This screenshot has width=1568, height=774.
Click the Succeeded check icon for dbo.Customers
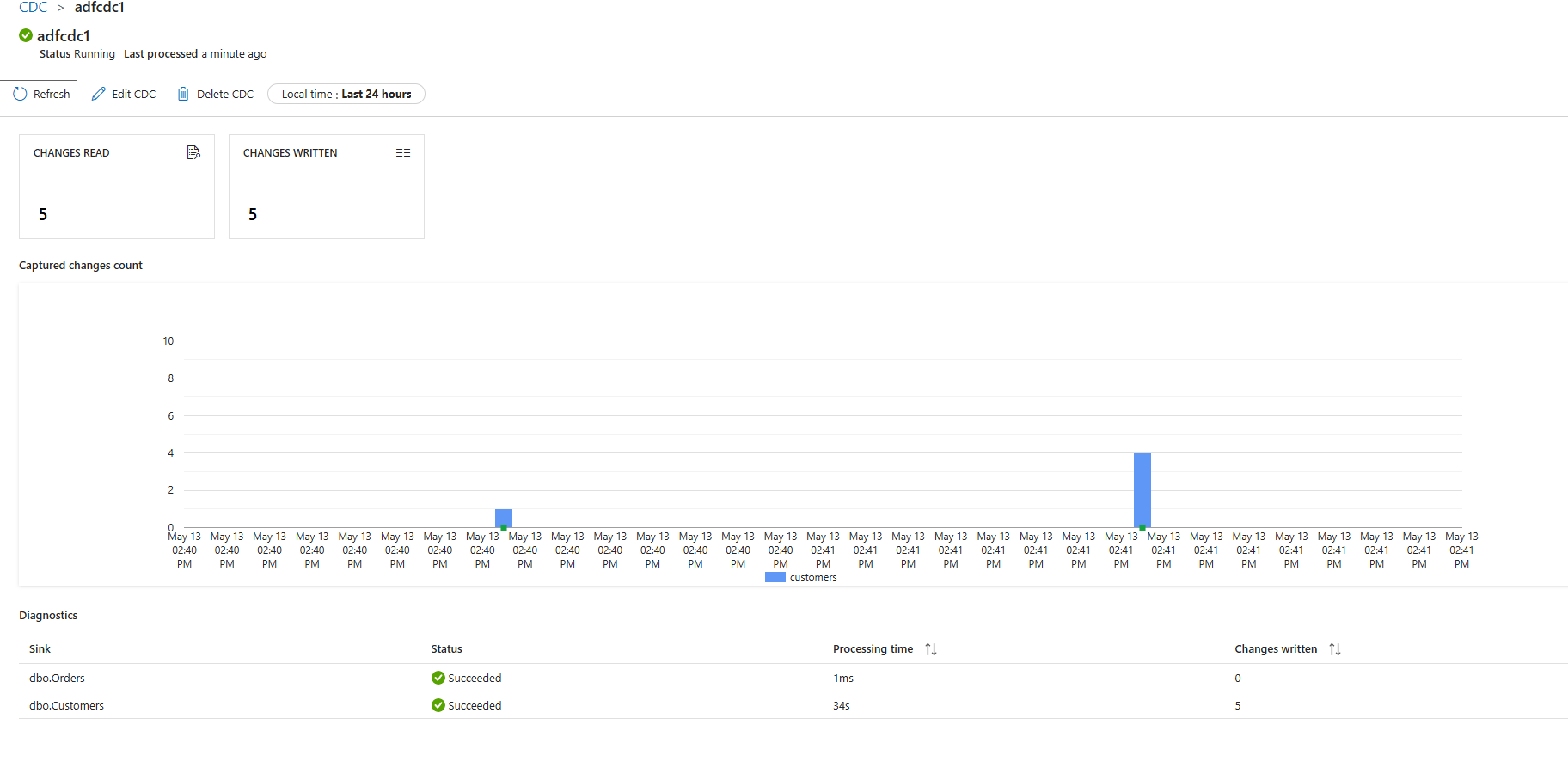[x=438, y=705]
